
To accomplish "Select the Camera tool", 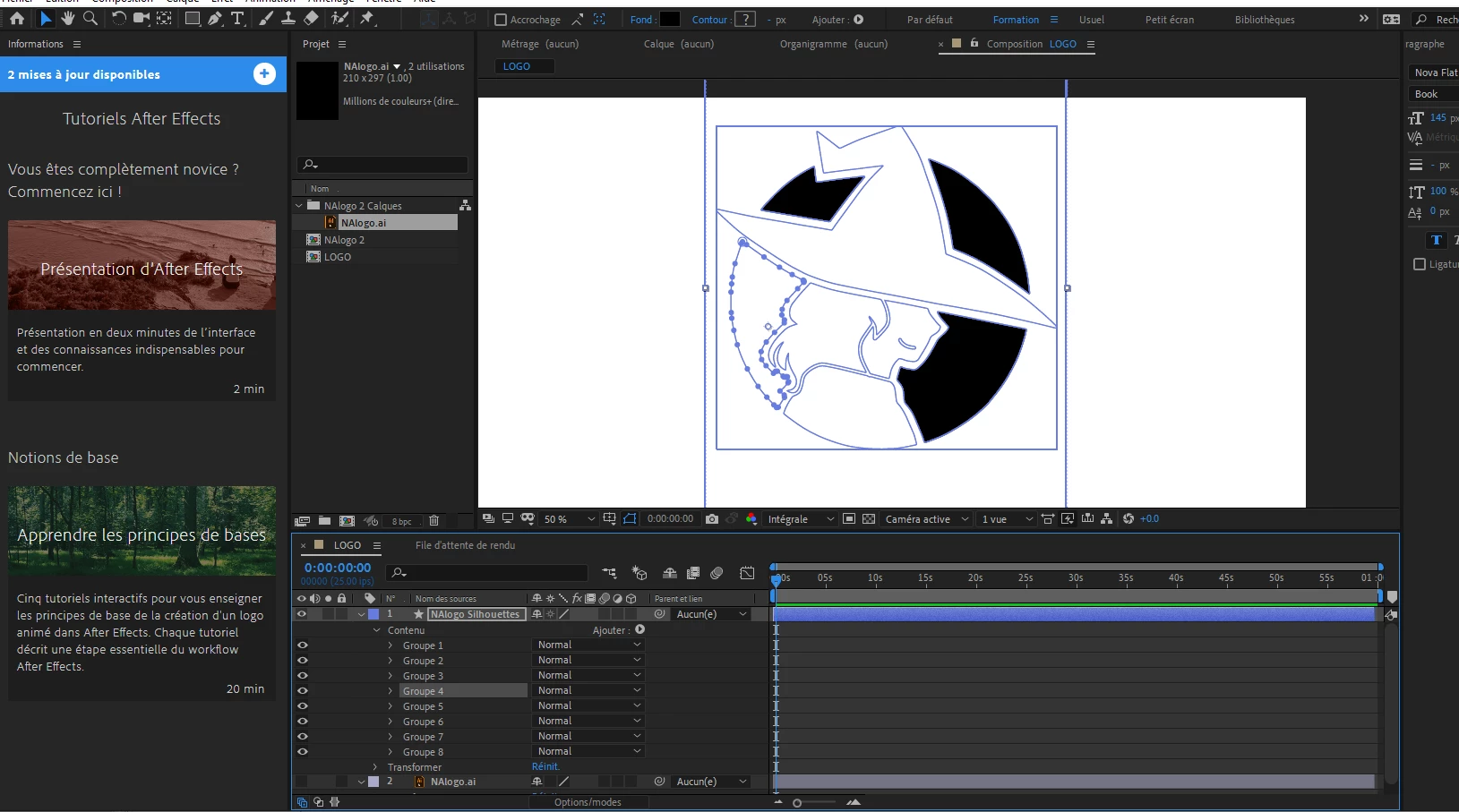I will tap(142, 19).
